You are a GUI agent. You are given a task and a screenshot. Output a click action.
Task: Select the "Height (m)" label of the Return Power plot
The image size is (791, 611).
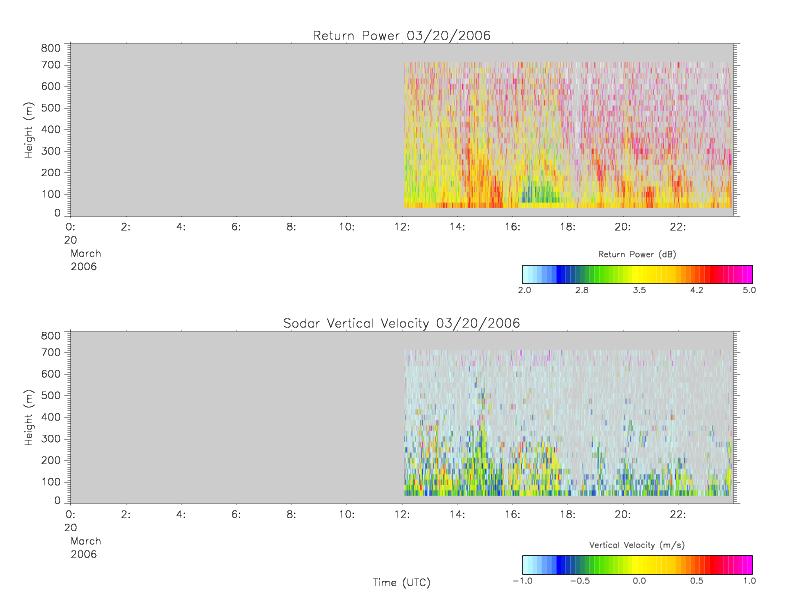29,130
